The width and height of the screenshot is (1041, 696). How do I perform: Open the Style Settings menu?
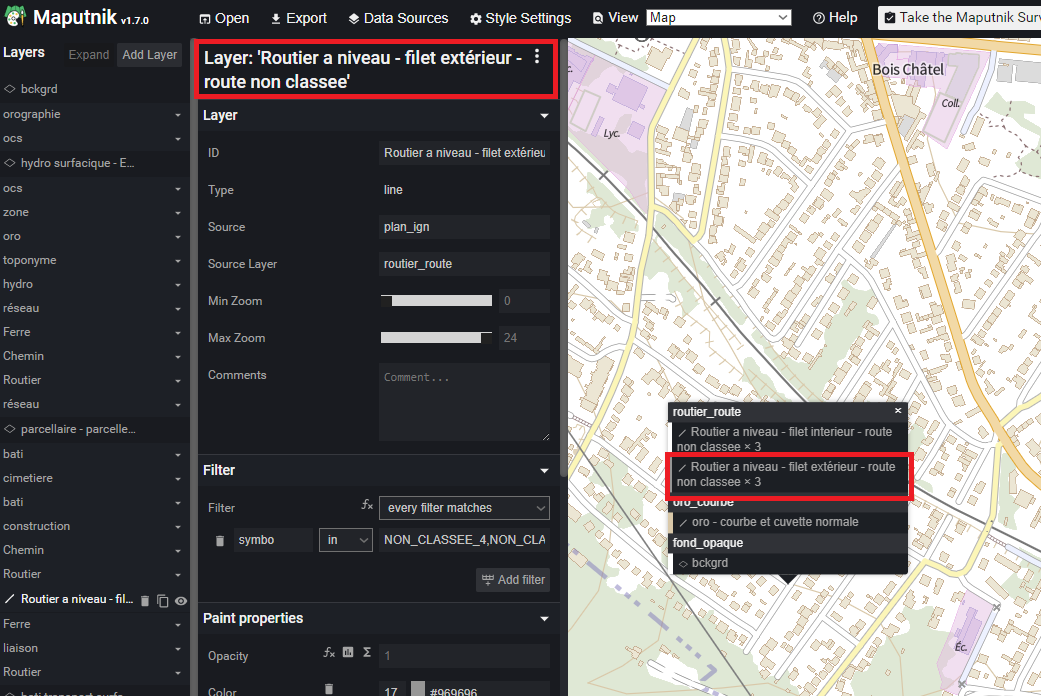click(x=520, y=18)
